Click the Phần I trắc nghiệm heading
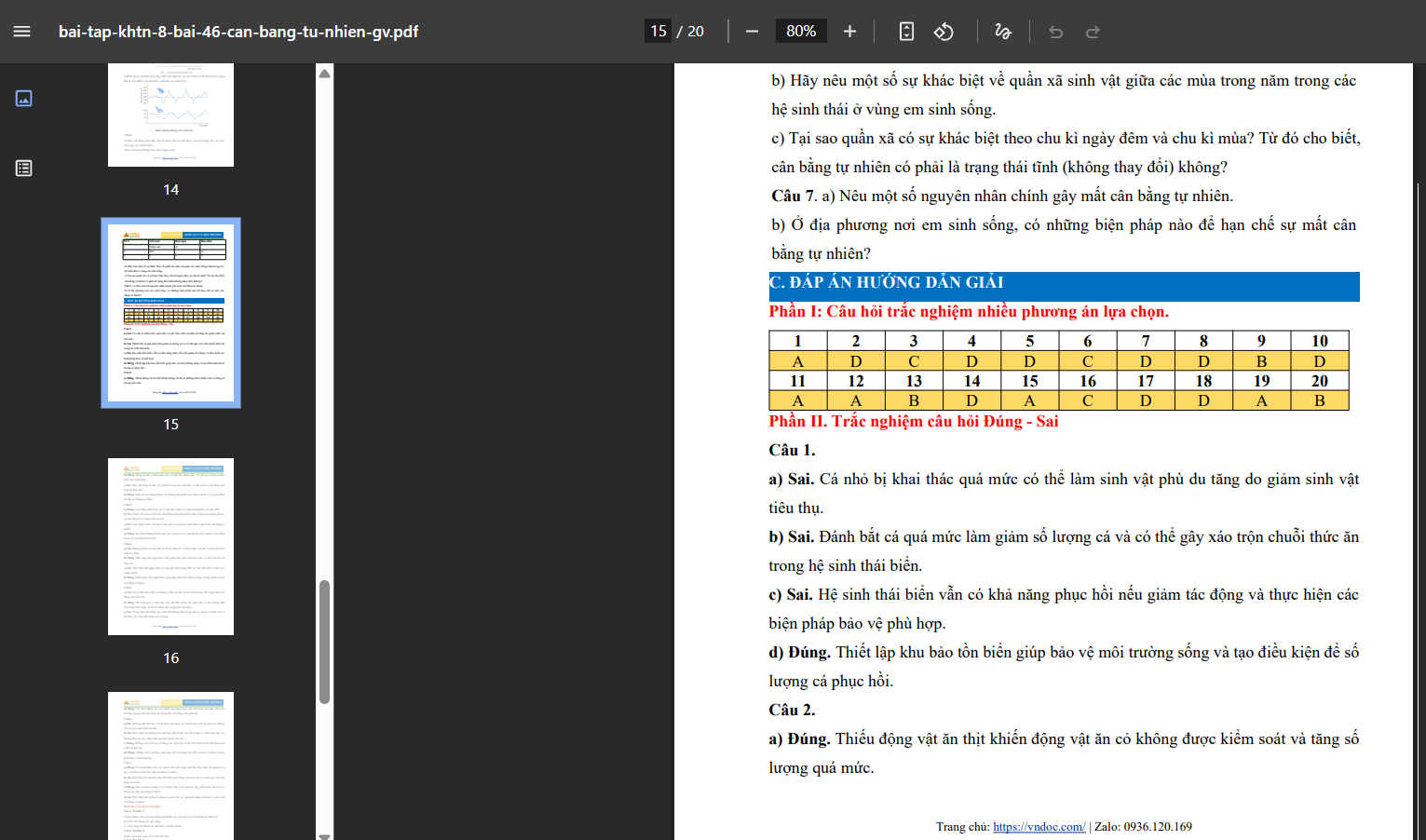This screenshot has height=840, width=1426. point(969,311)
